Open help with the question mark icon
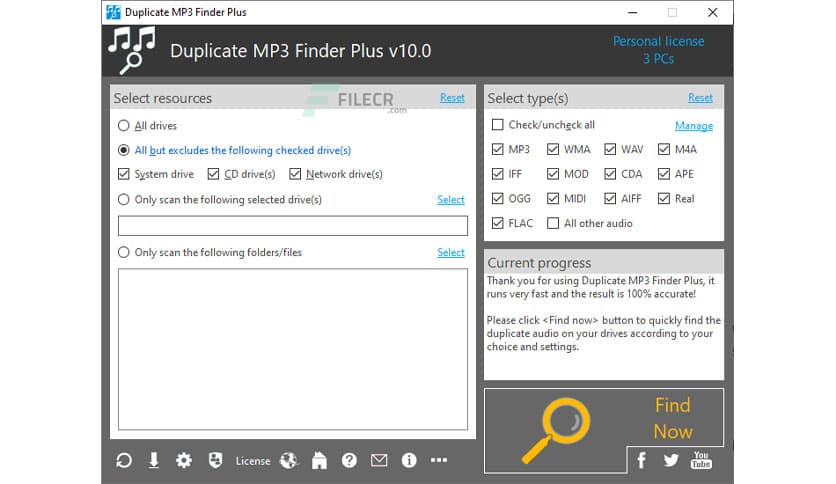The image size is (836, 484). pos(349,460)
